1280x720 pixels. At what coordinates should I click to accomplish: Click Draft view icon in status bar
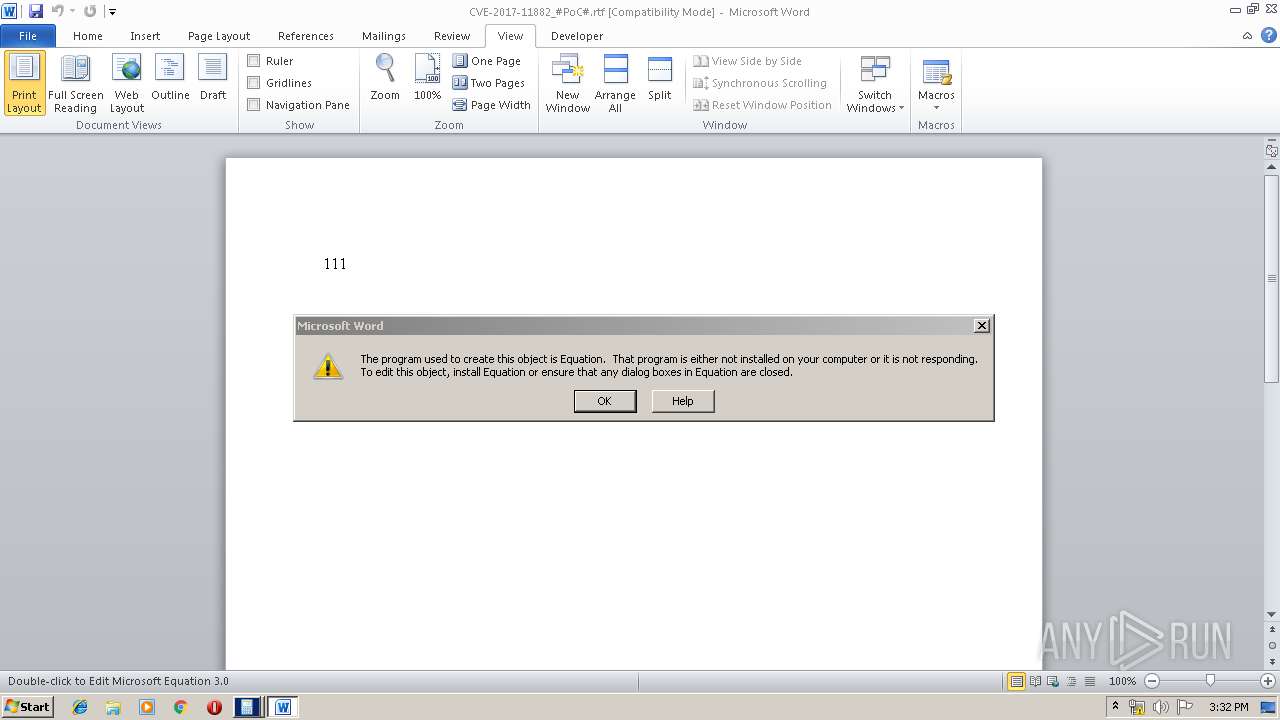[x=1088, y=681]
